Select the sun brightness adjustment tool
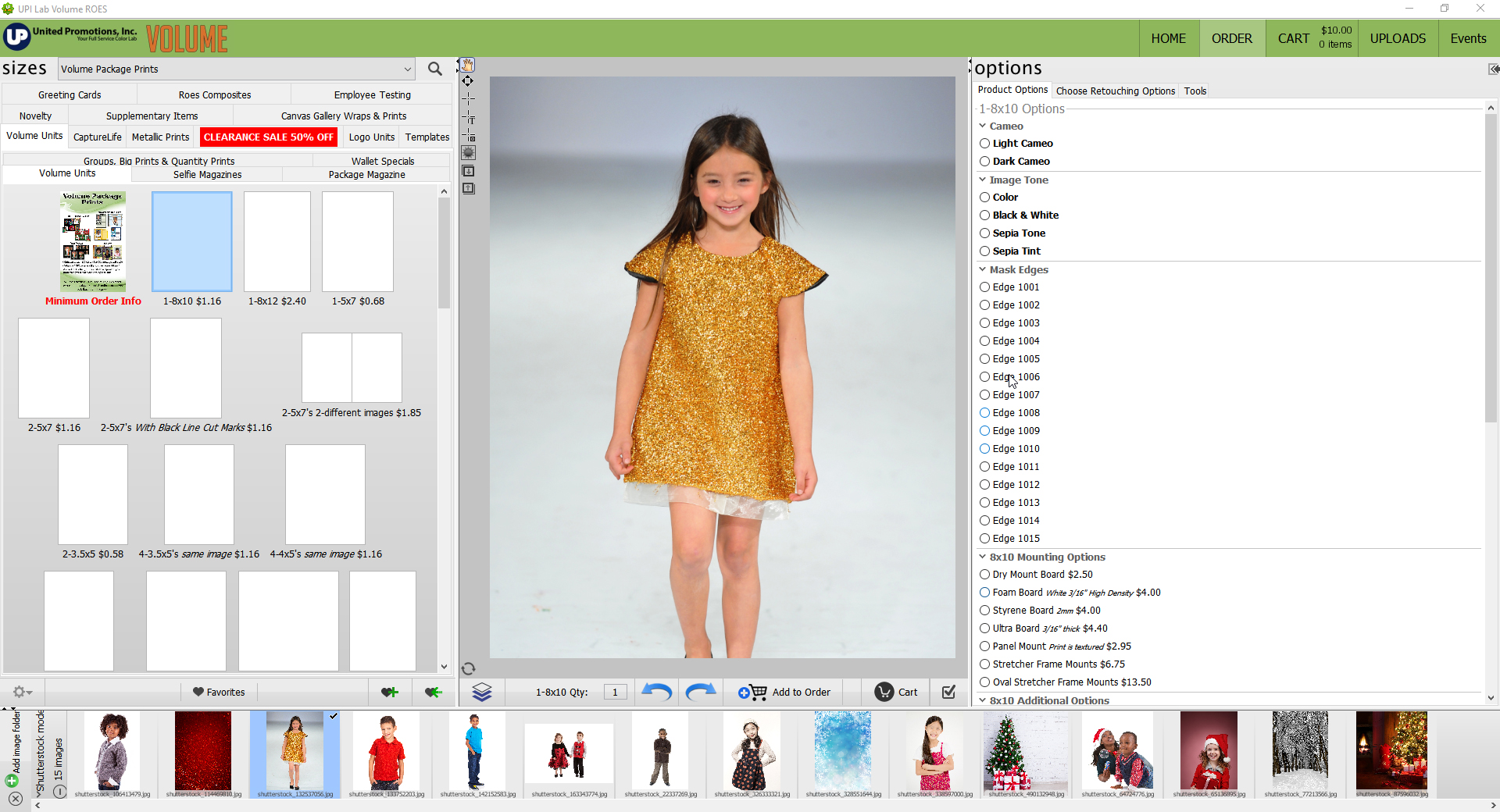This screenshot has width=1500, height=812. [x=468, y=153]
